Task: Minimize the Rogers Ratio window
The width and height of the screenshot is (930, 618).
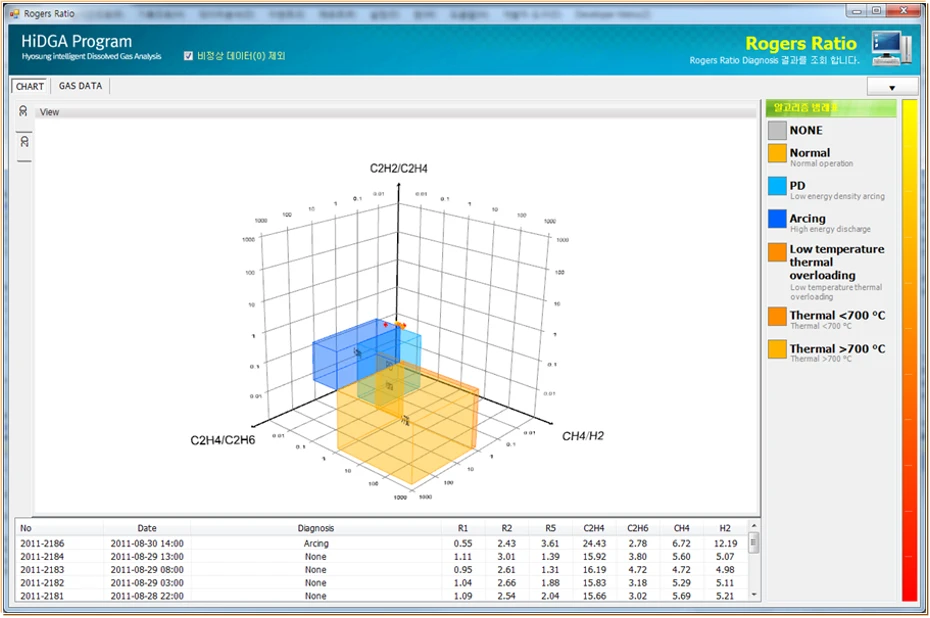Action: pyautogui.click(x=856, y=11)
